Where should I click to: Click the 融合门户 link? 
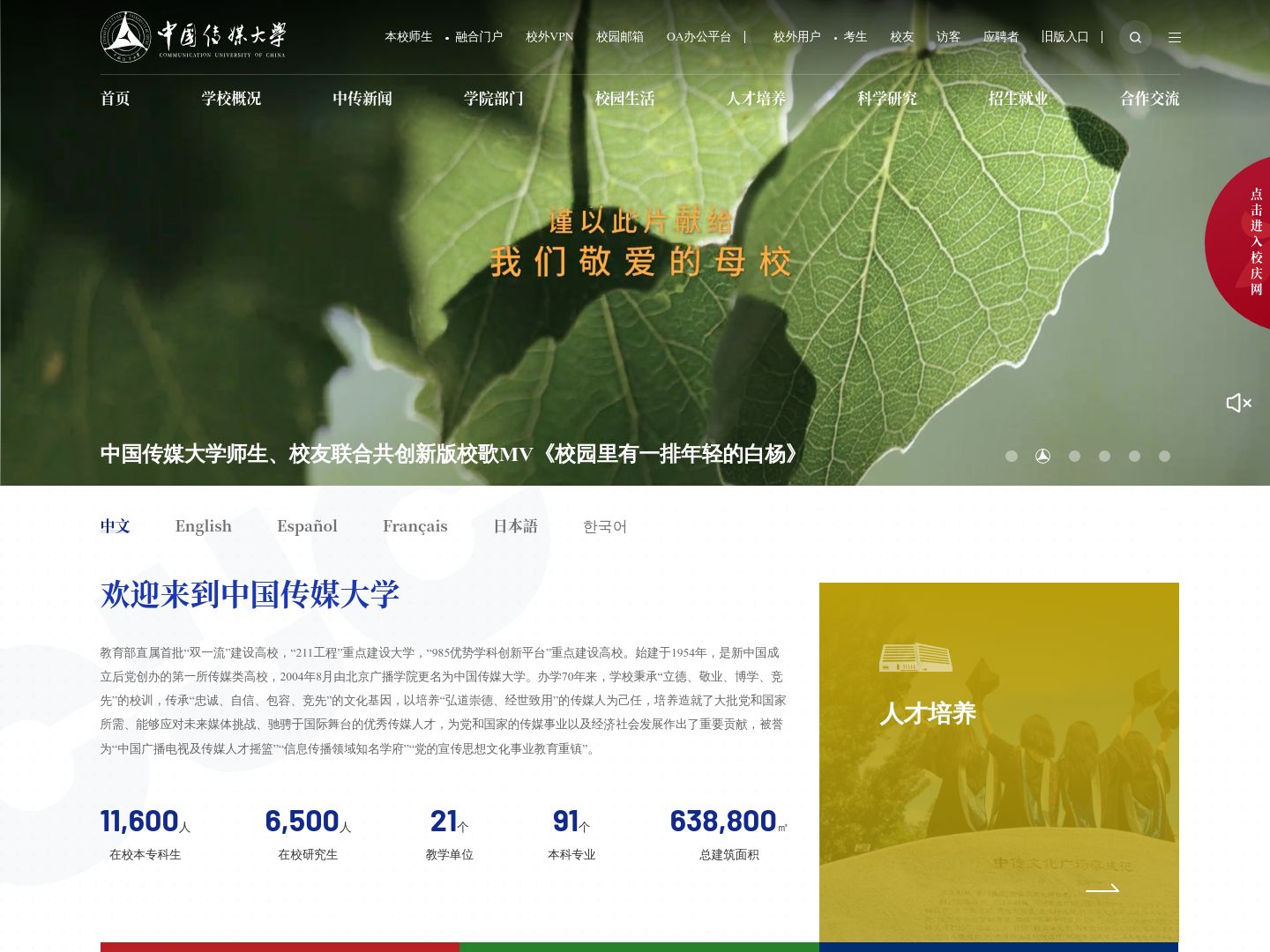click(479, 37)
